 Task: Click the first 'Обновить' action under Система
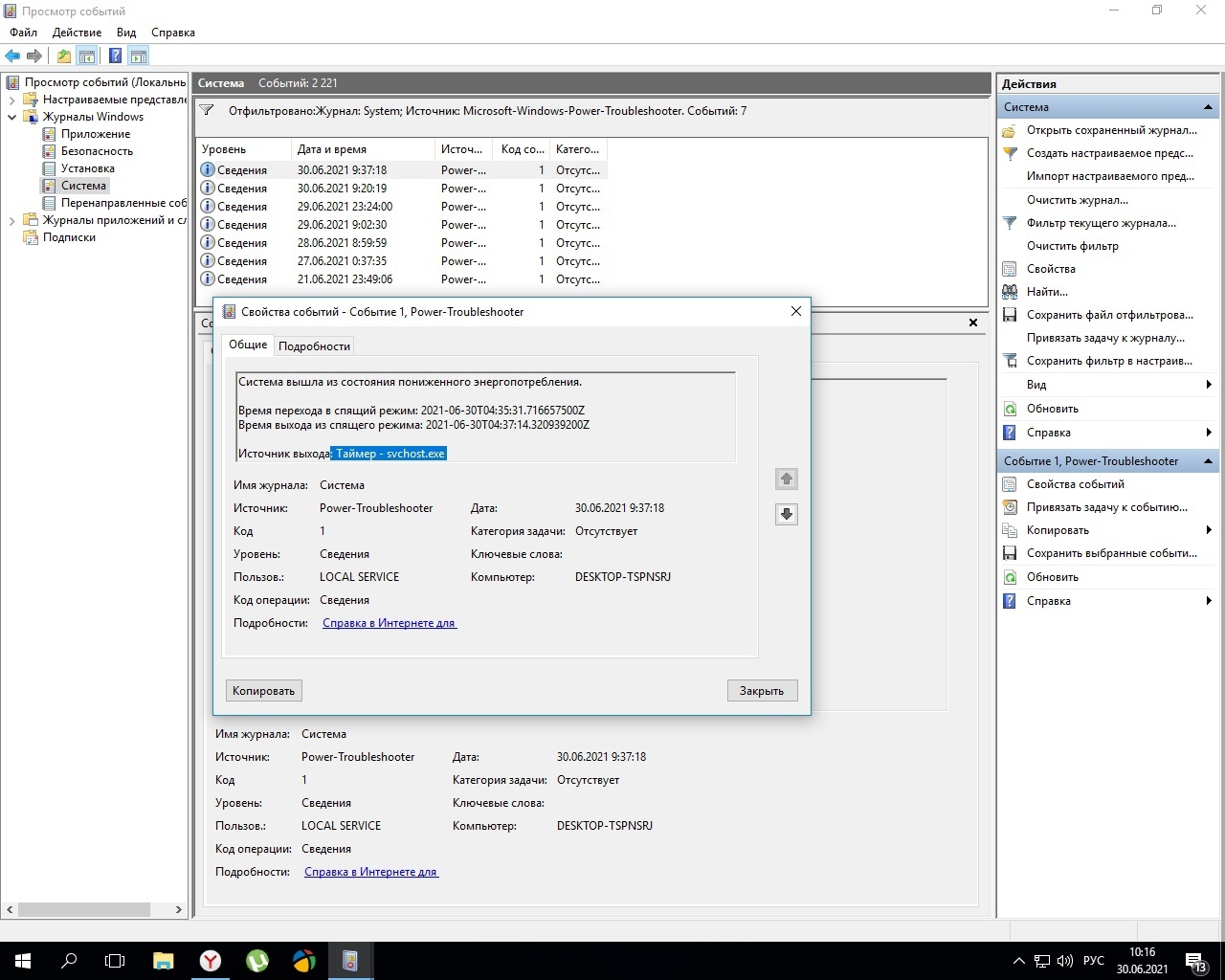pos(1052,409)
